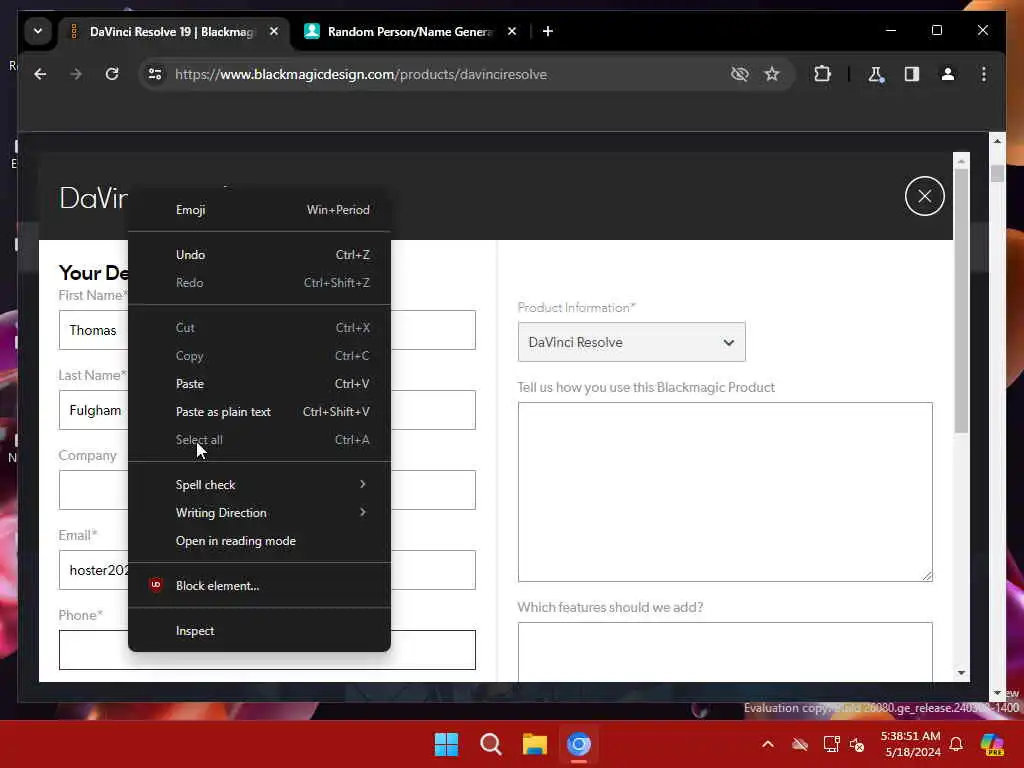The image size is (1024, 768).
Task: Click the crossed-out eye tracking icon
Action: [x=739, y=74]
